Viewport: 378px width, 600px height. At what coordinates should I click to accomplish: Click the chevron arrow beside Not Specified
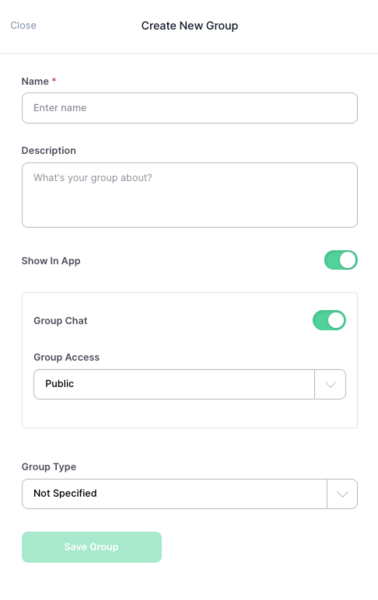[342, 494]
